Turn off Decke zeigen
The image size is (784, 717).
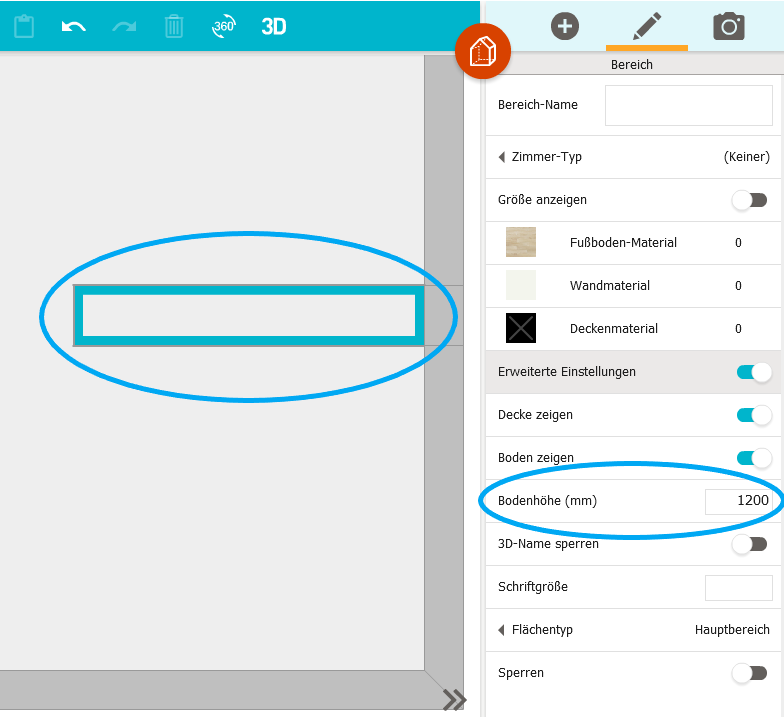753,415
